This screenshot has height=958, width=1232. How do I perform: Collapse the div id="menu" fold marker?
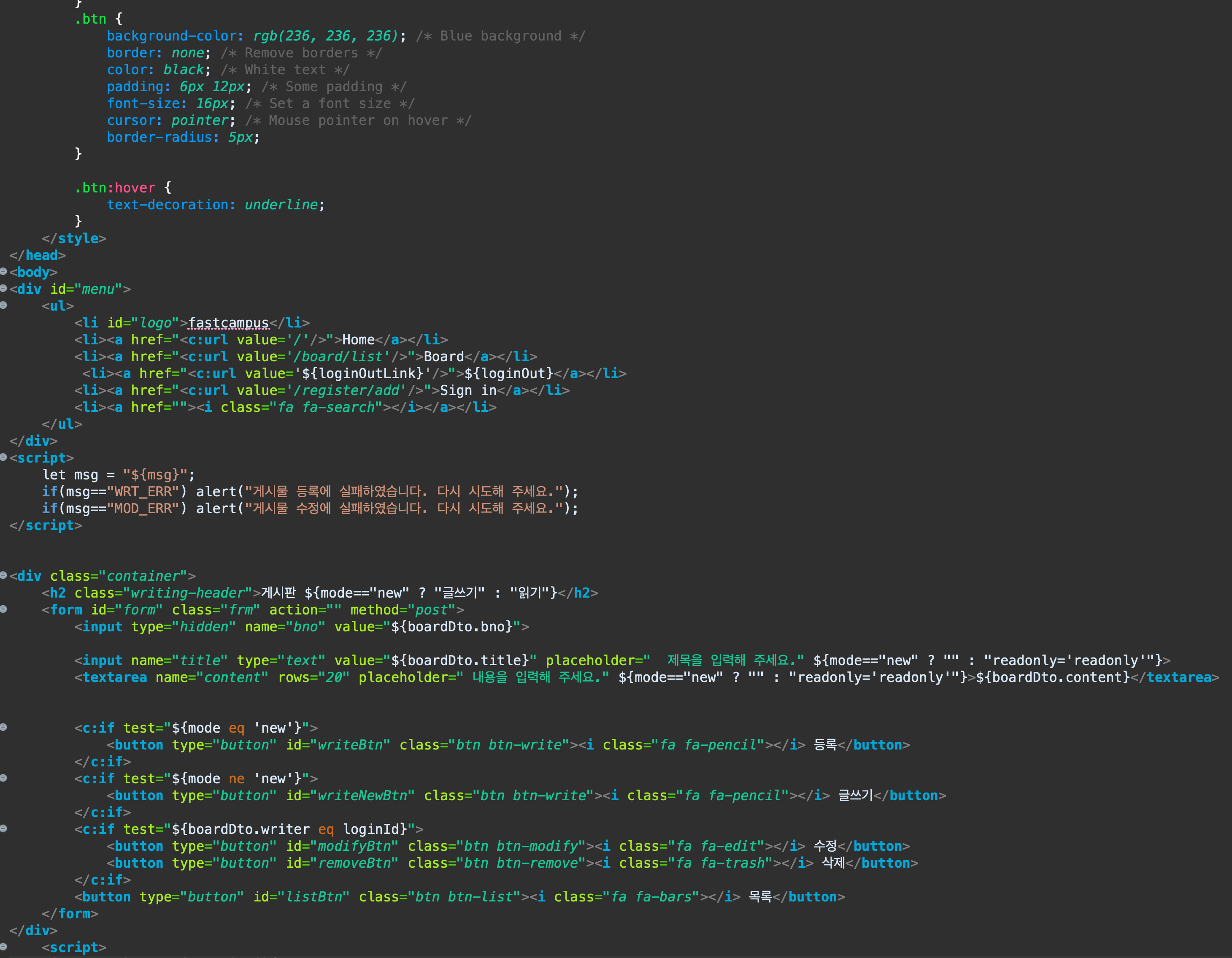pyautogui.click(x=3, y=289)
